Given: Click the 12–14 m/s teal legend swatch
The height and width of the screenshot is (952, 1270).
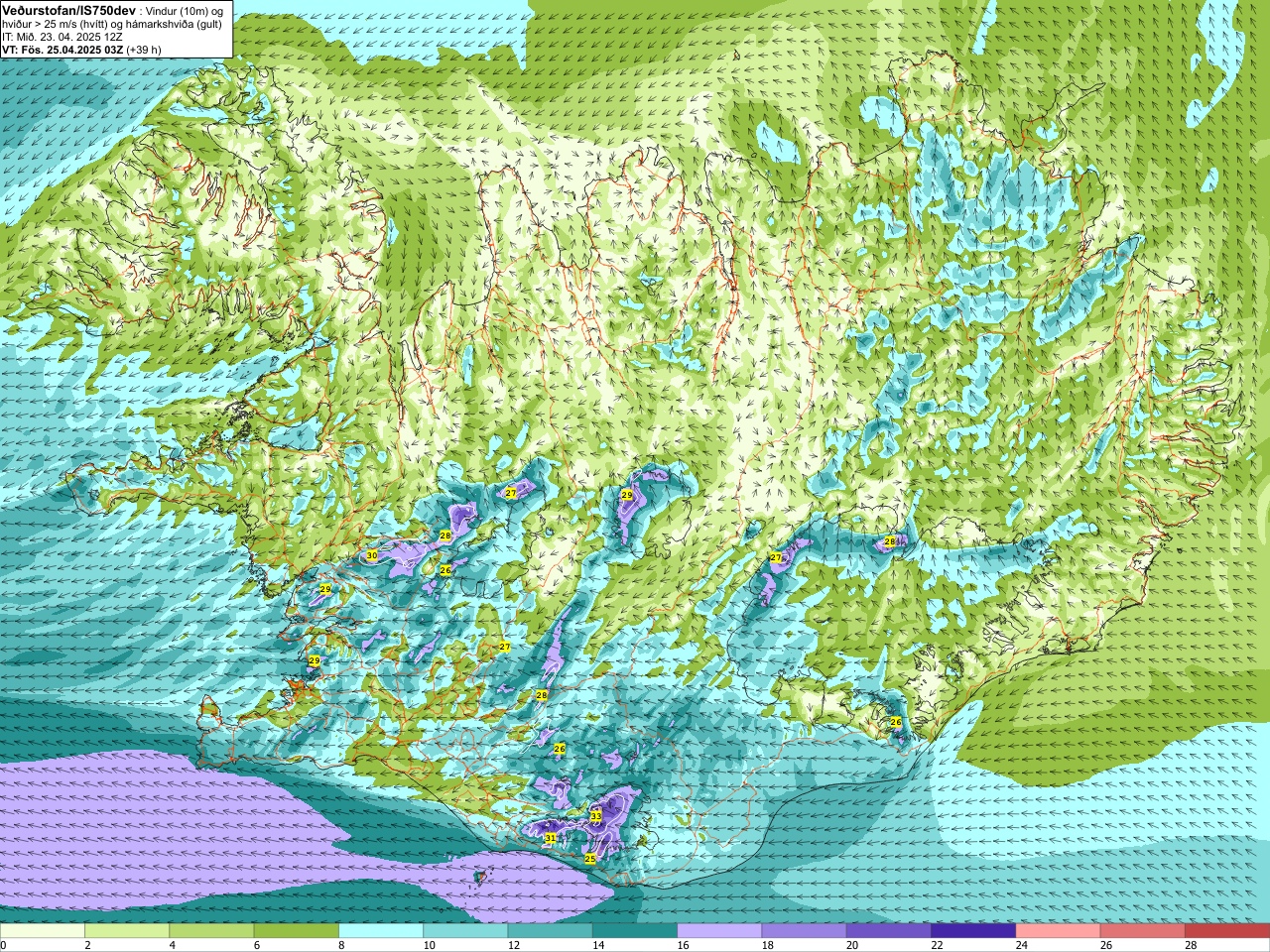Looking at the screenshot, I should click(x=550, y=931).
